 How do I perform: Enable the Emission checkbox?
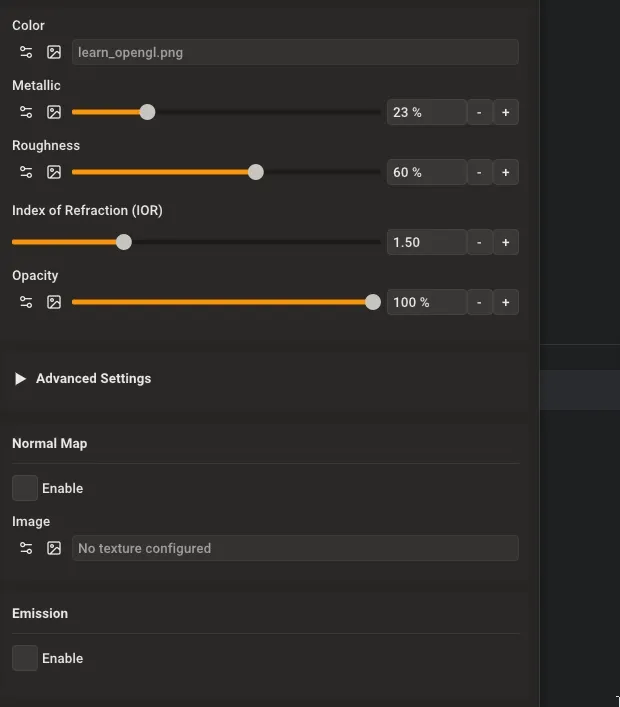coord(25,658)
